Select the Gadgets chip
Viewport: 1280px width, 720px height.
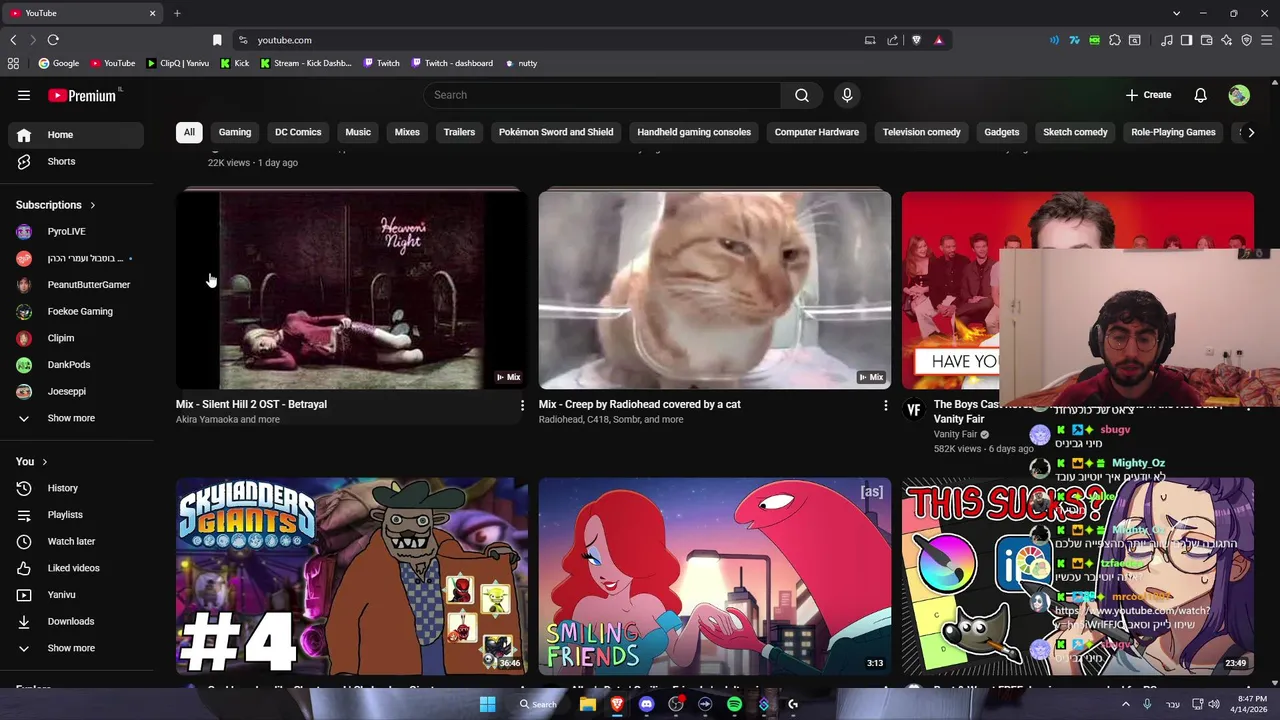1001,132
